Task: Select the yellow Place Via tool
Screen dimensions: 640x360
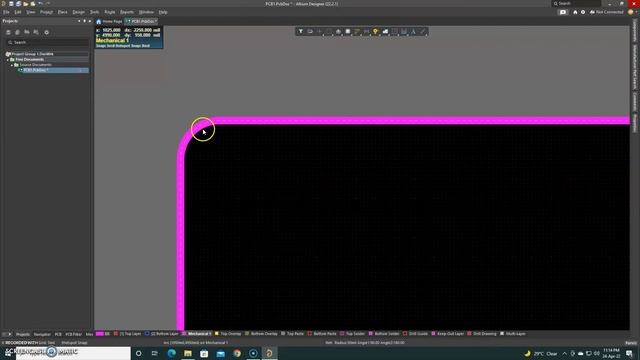Action: coord(376,31)
